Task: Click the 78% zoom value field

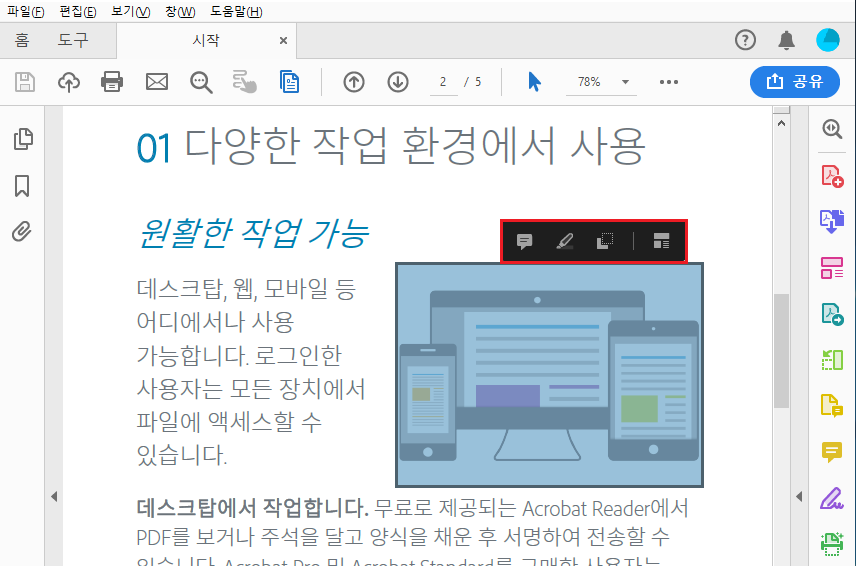Action: point(589,82)
